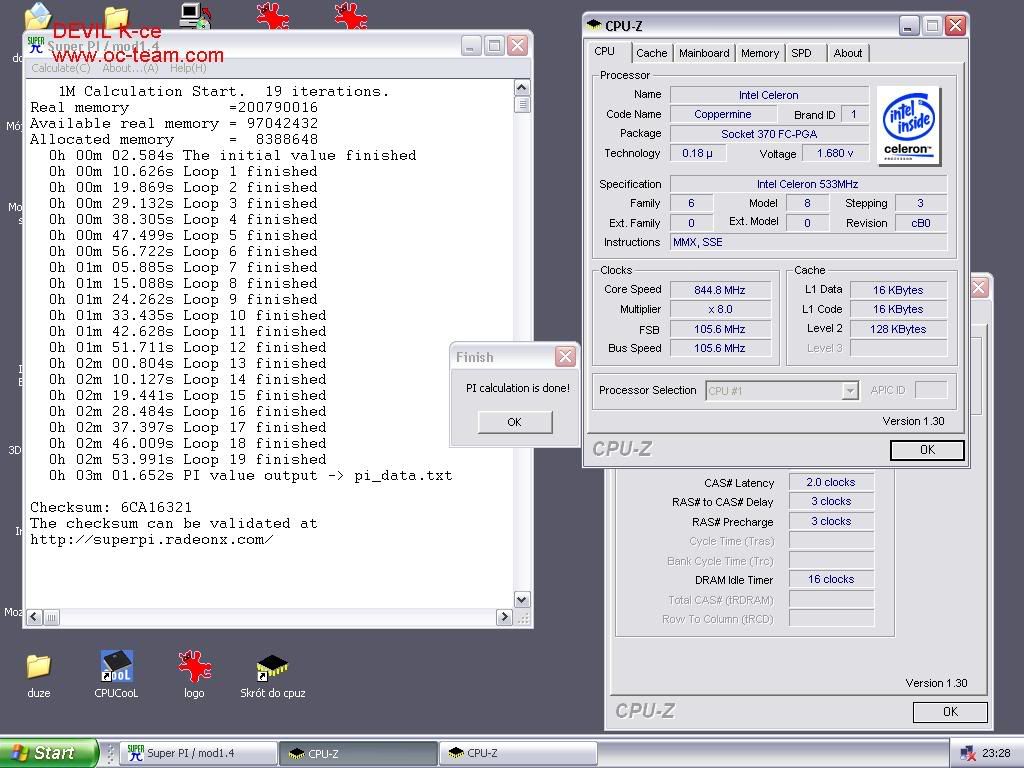Screen dimensions: 1024x768
Task: Click the Revision value cB0
Action: (921, 223)
